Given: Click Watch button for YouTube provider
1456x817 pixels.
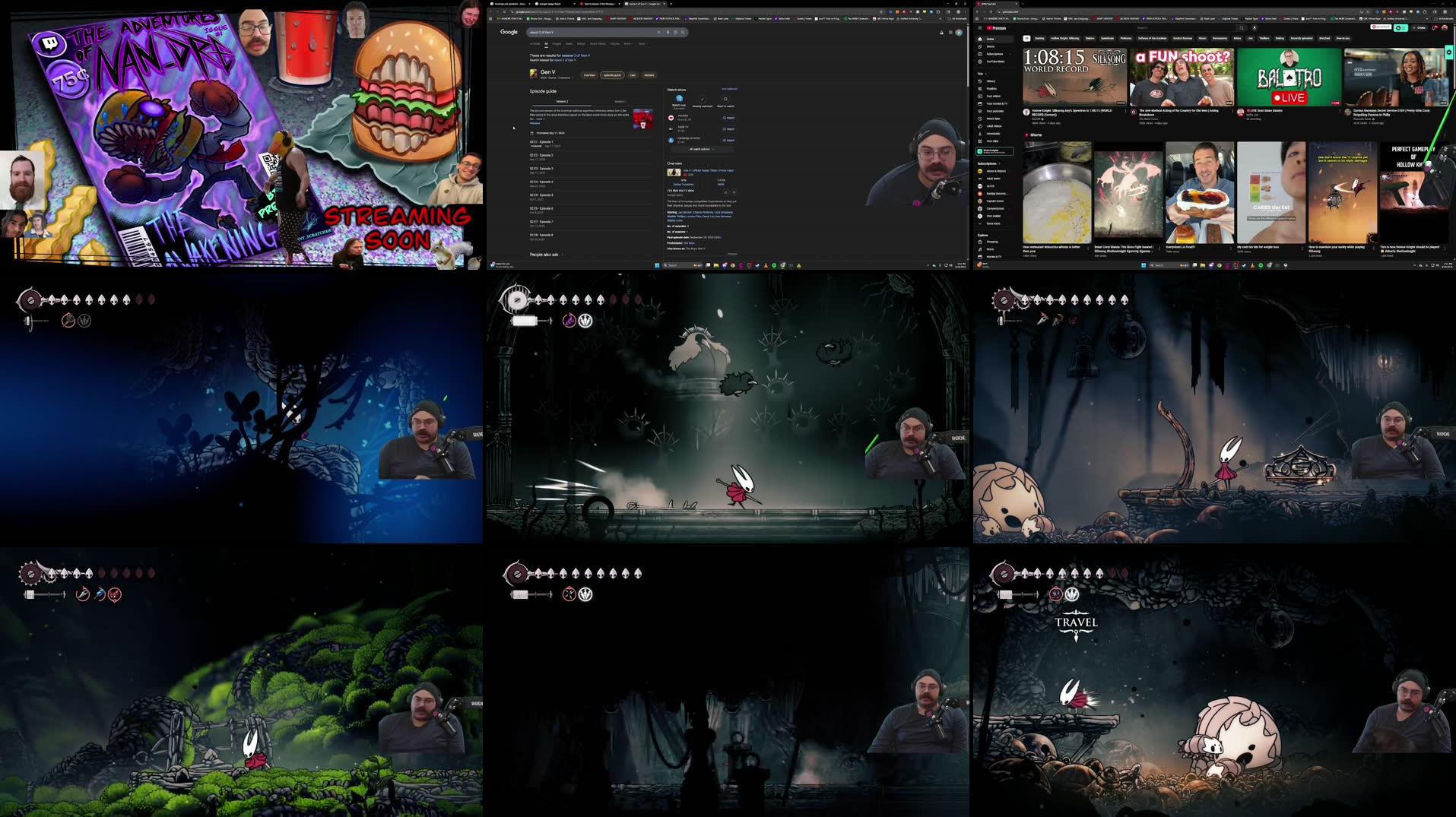Looking at the screenshot, I should tap(728, 118).
